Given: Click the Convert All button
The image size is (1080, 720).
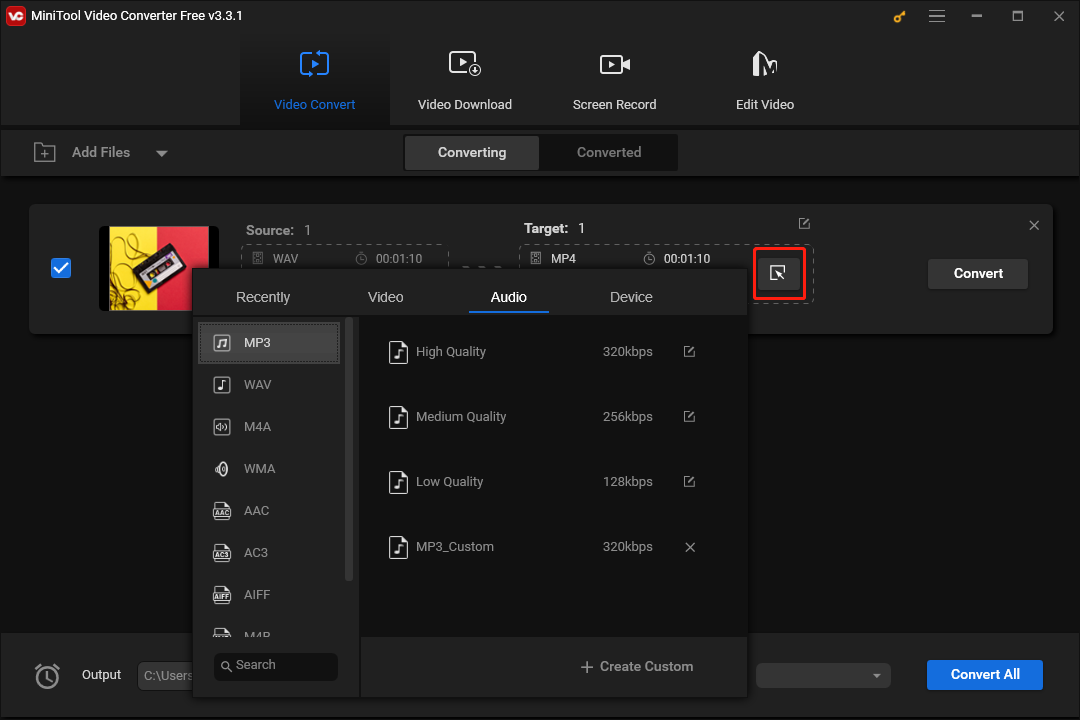Looking at the screenshot, I should pos(984,675).
